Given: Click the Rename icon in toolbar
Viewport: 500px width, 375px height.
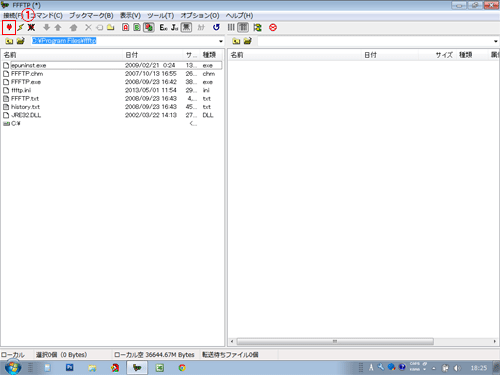Looking at the screenshot, I should (x=99, y=27).
